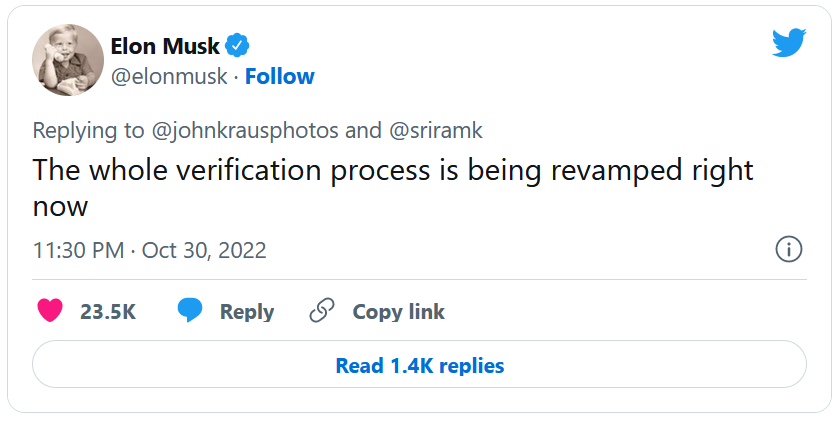Click the blue verified badge

point(237,45)
